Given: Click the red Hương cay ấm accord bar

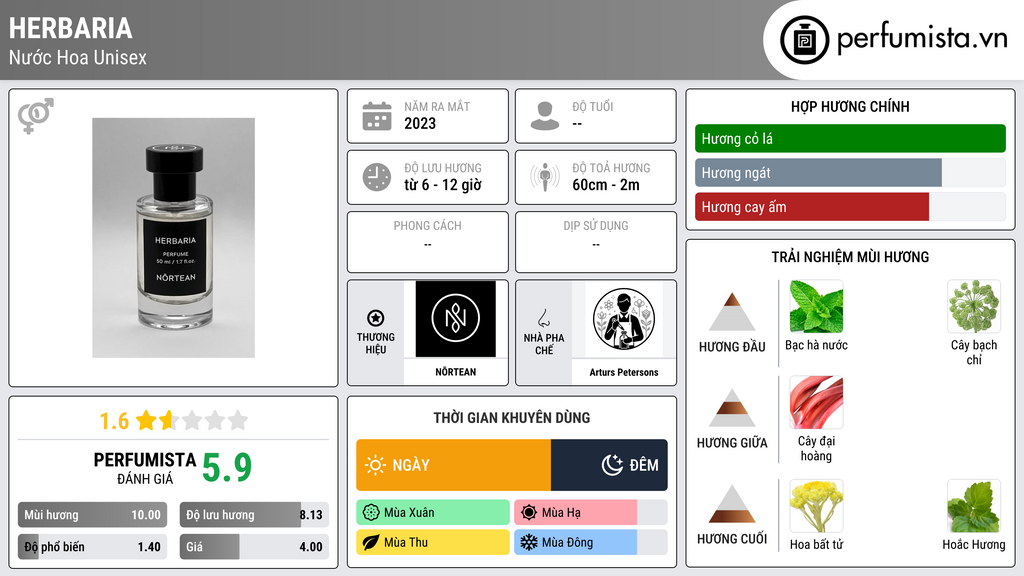Looking at the screenshot, I should pyautogui.click(x=850, y=207).
